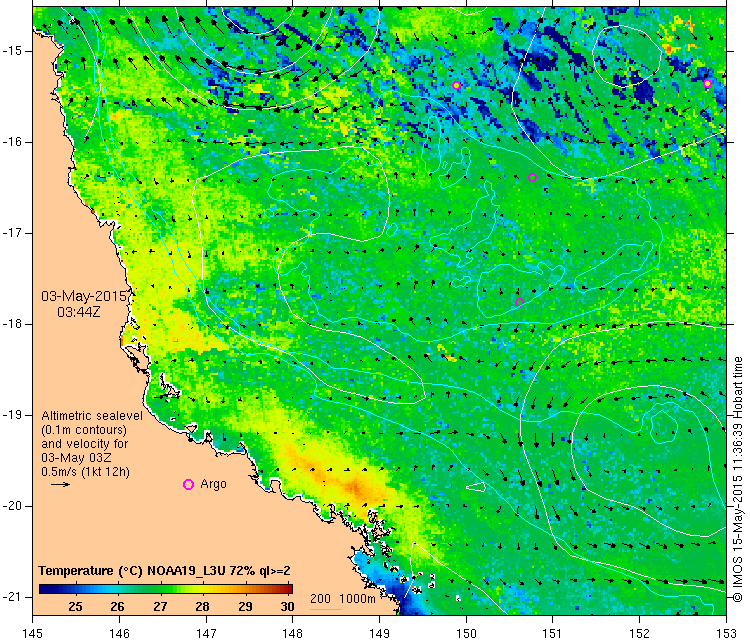Click Argo float marker near 150.8°E, 16.4°S
This screenshot has width=750, height=640.
point(532,177)
